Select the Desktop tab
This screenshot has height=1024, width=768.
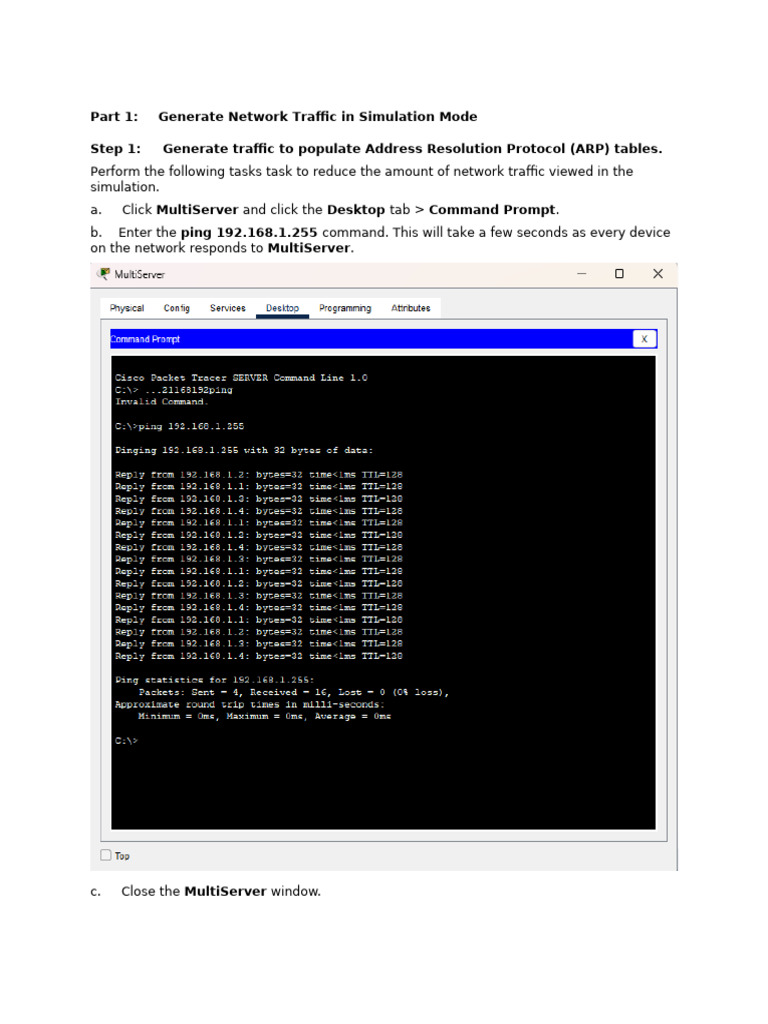[282, 308]
